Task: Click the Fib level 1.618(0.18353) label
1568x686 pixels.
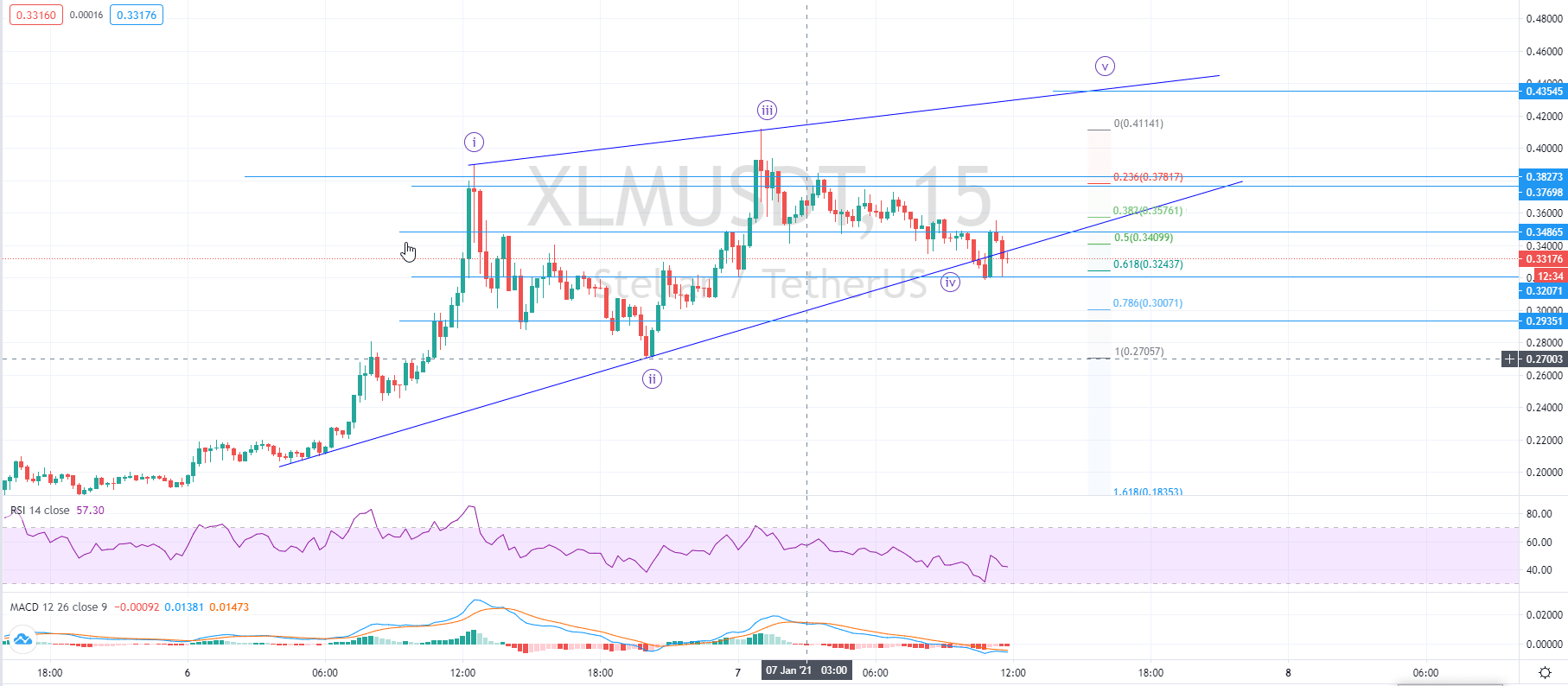Action: coord(1148,492)
